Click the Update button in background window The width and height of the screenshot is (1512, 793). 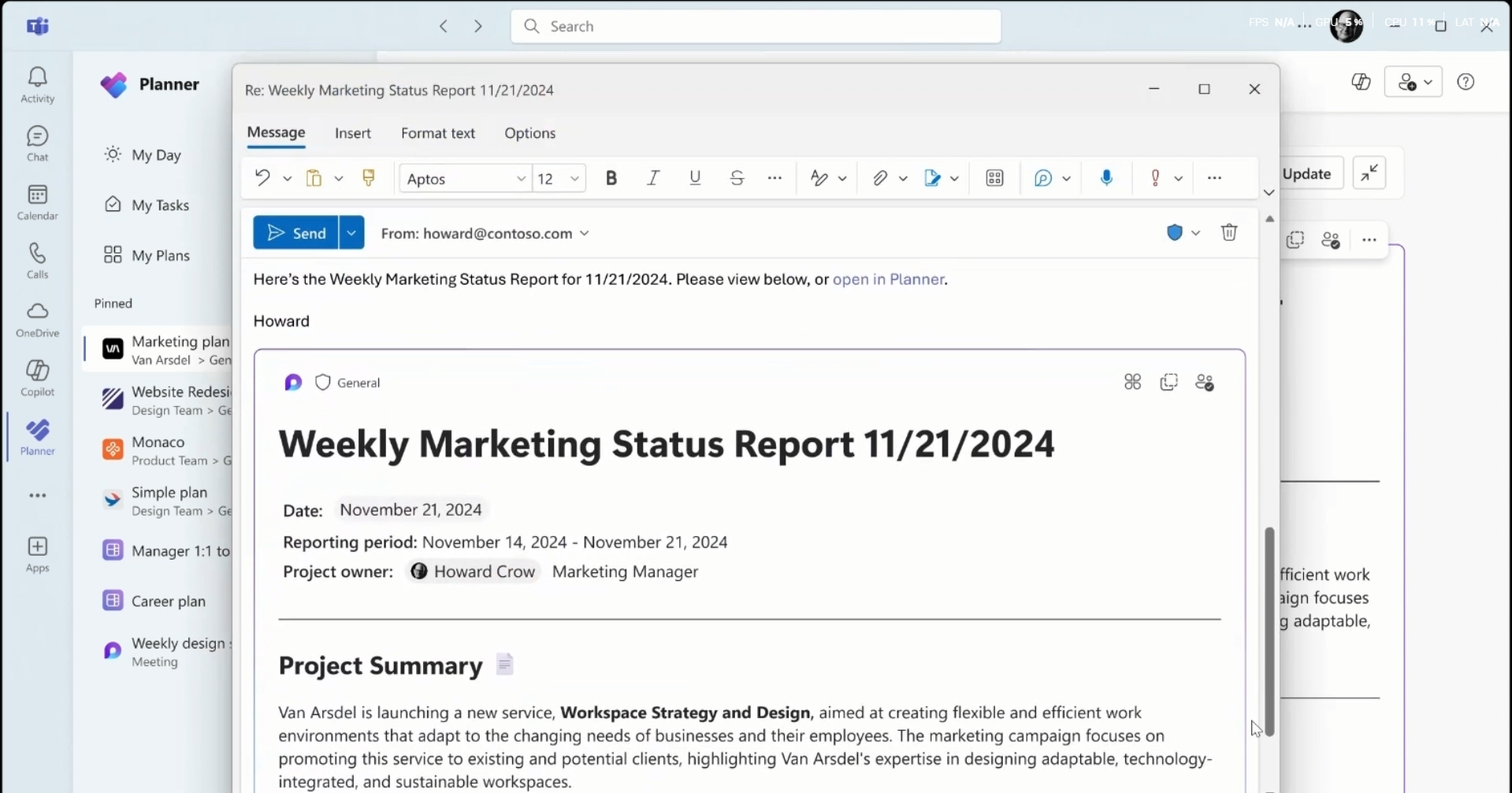coord(1308,173)
